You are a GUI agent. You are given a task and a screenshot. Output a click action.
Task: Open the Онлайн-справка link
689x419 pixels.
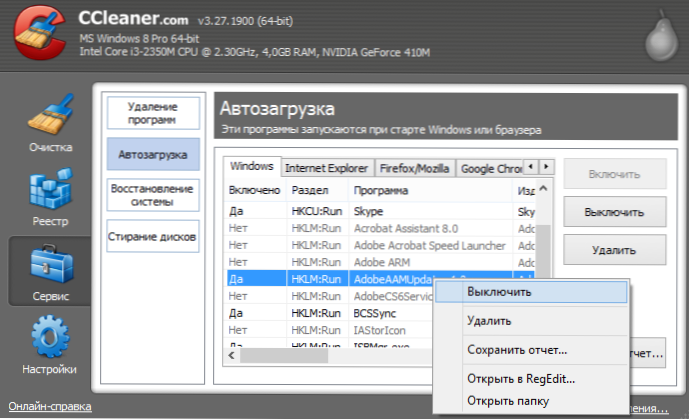(x=50, y=406)
